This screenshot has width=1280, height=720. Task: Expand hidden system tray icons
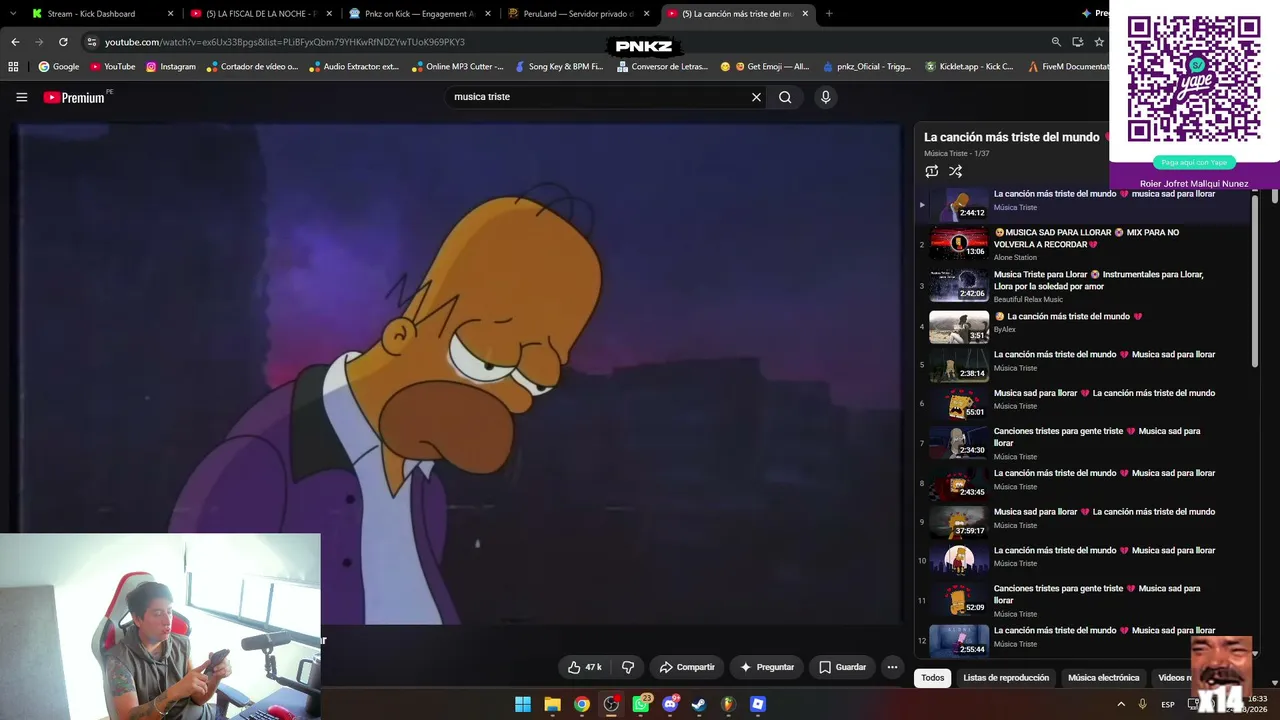[x=1121, y=704]
